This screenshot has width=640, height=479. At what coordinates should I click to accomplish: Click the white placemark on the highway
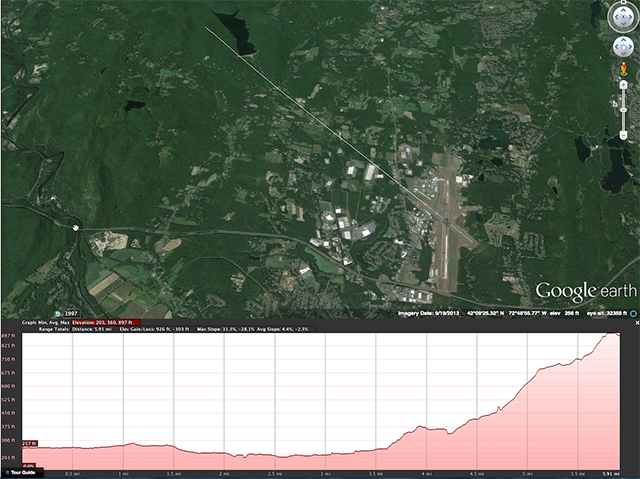(x=76, y=228)
